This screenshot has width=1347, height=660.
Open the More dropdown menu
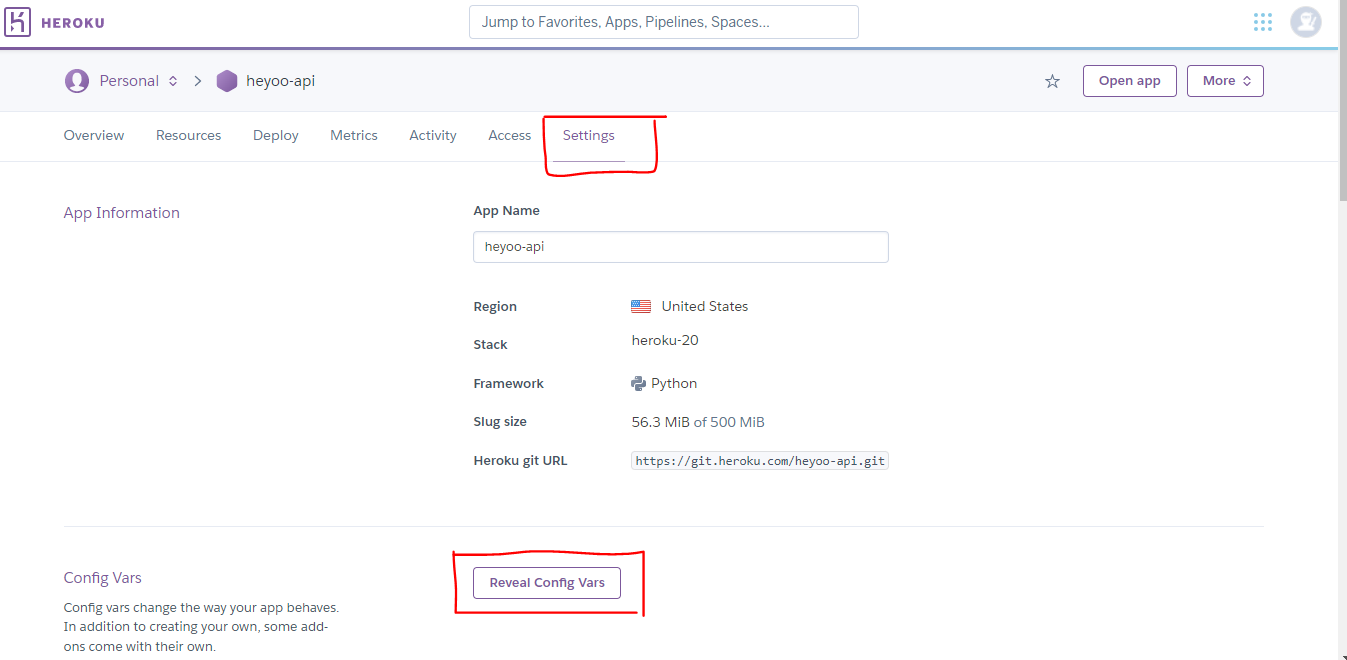click(x=1225, y=81)
